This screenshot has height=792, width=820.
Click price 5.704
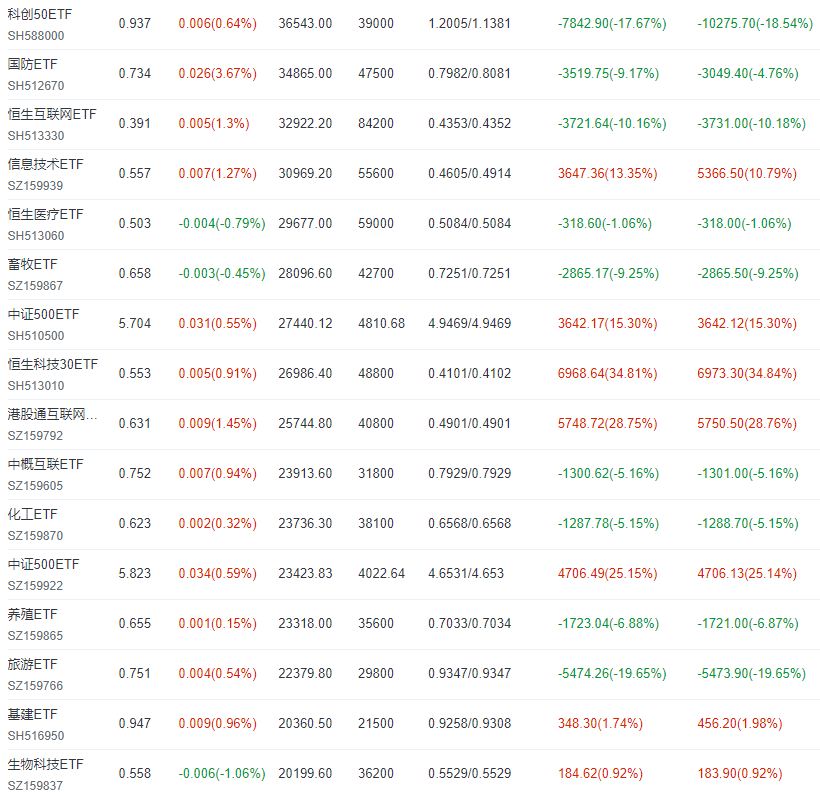tap(135, 324)
